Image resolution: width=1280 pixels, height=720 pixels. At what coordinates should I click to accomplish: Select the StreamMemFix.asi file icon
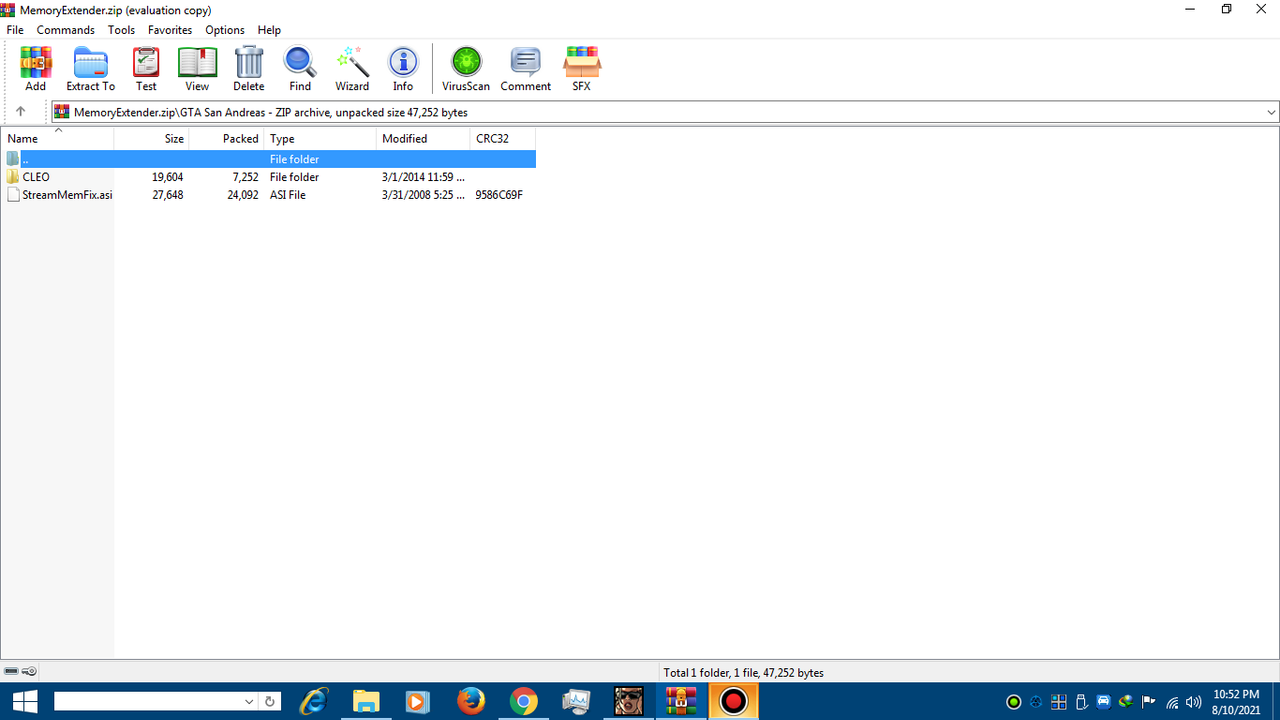point(13,195)
